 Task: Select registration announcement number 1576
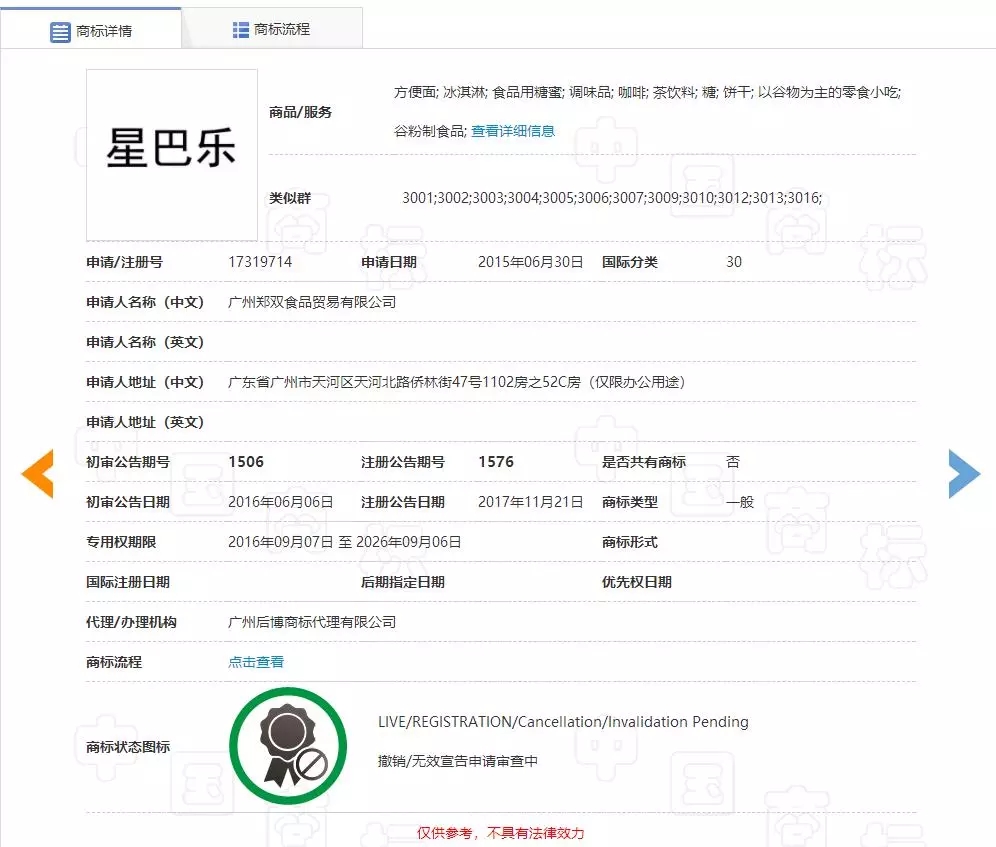(495, 462)
